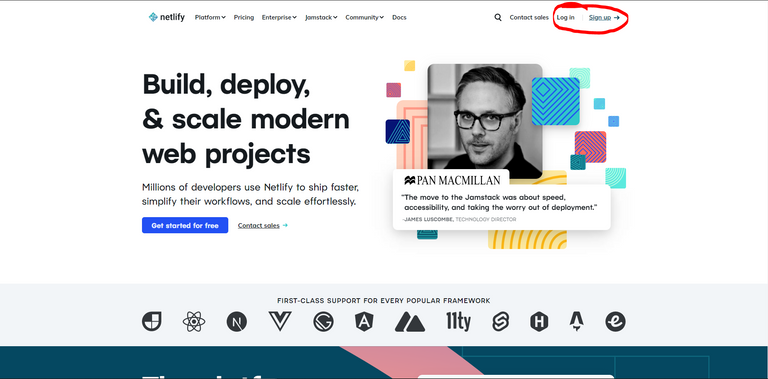This screenshot has width=768, height=379.
Task: Click the "Build, deploy, & scale" headline
Action: click(x=246, y=118)
